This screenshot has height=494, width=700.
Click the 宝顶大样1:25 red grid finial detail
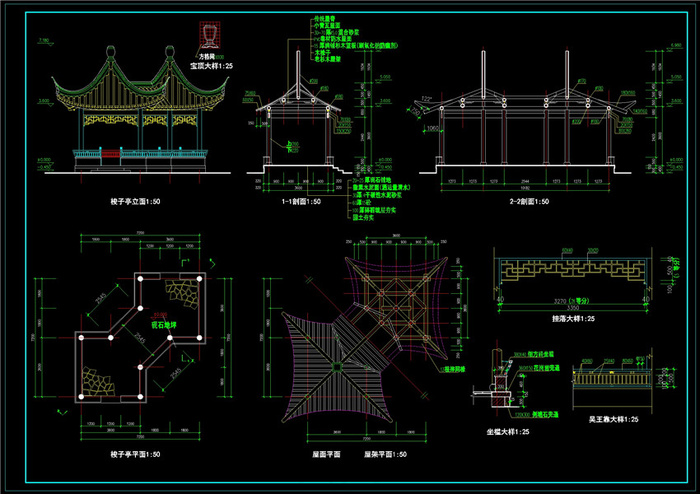209,35
